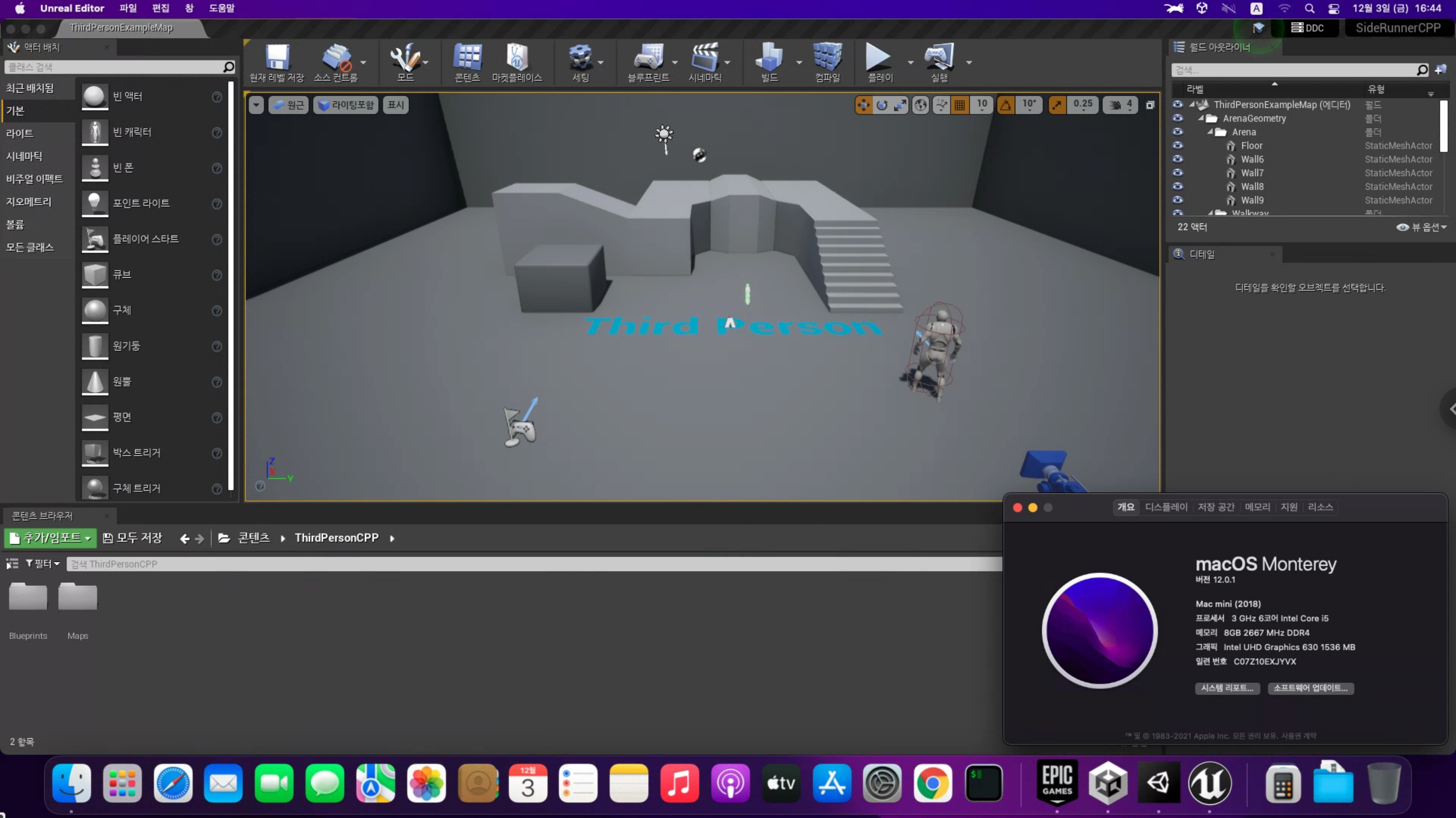
Task: Click the Software Update button
Action: tap(1310, 688)
